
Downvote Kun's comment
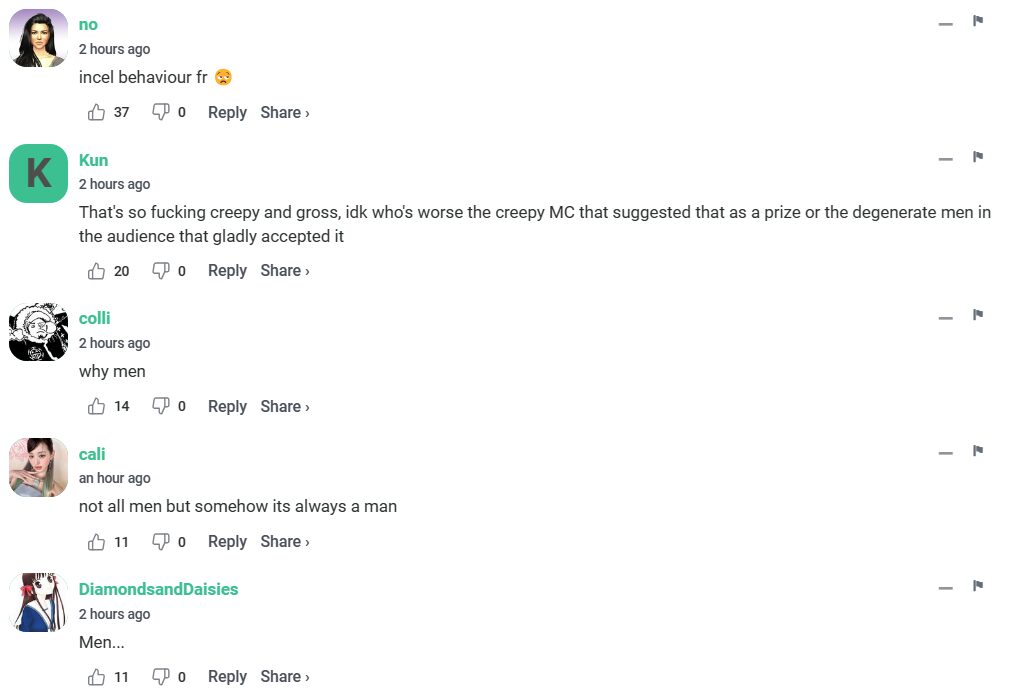pyautogui.click(x=160, y=271)
